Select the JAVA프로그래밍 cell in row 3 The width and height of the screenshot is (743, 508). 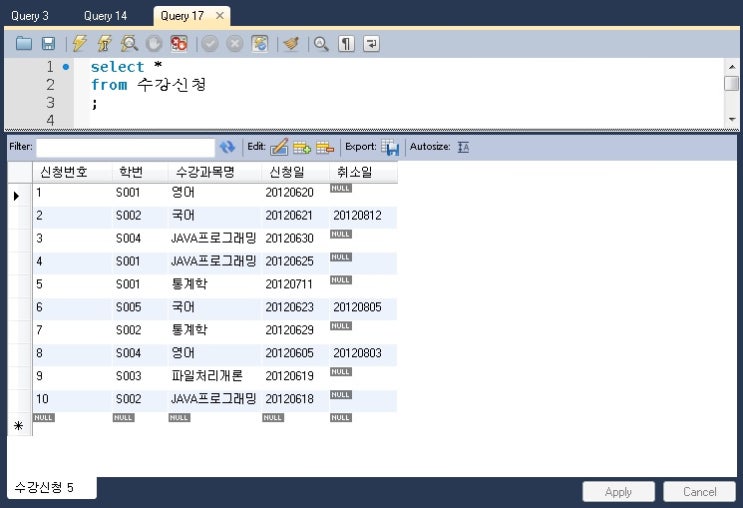[x=214, y=239]
